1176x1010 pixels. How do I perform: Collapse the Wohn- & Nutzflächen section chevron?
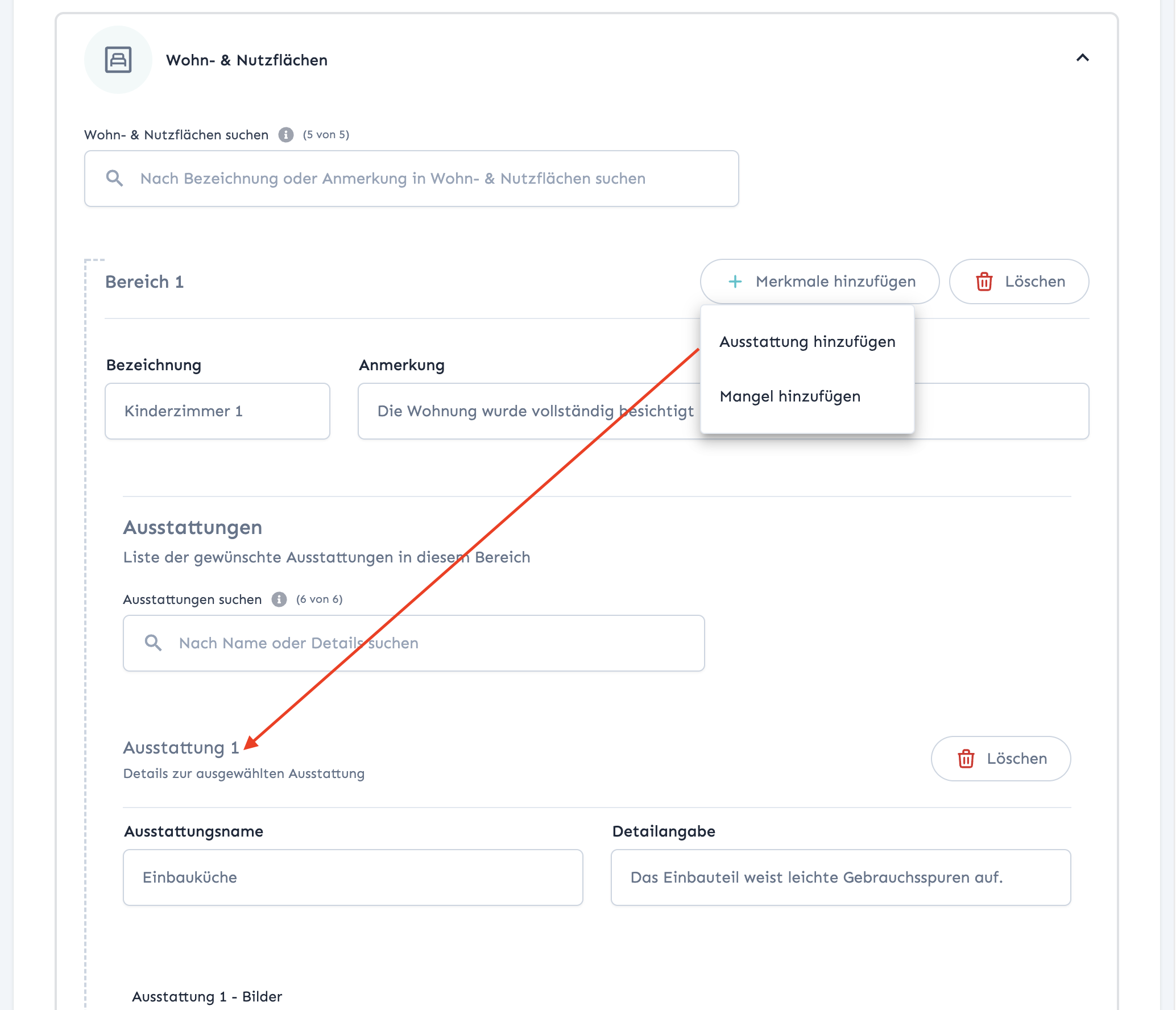click(1082, 57)
